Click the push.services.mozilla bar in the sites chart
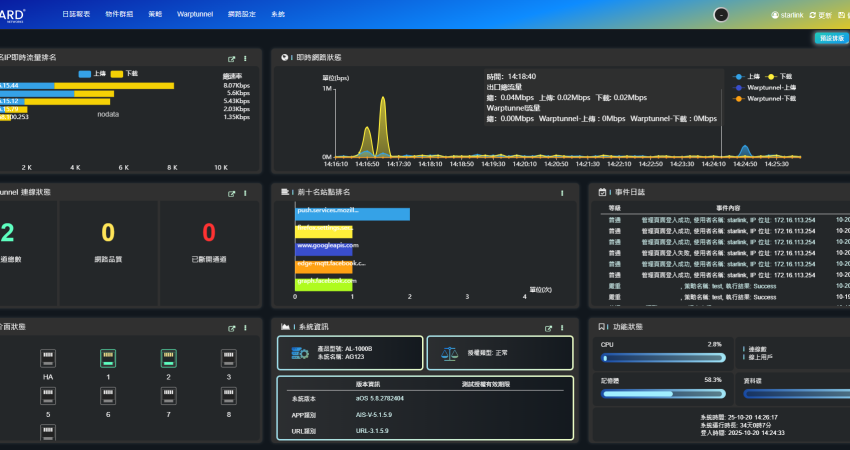The width and height of the screenshot is (850, 450). [x=352, y=213]
